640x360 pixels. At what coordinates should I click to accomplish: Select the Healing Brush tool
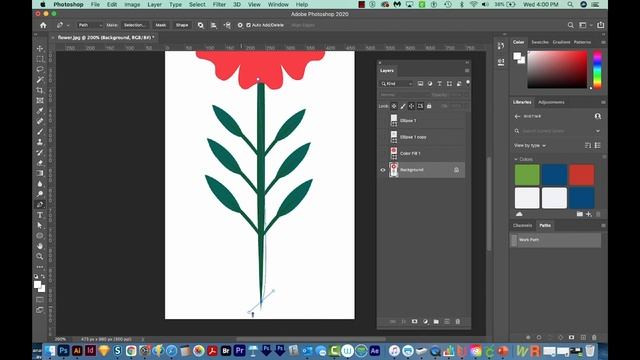coord(40,121)
